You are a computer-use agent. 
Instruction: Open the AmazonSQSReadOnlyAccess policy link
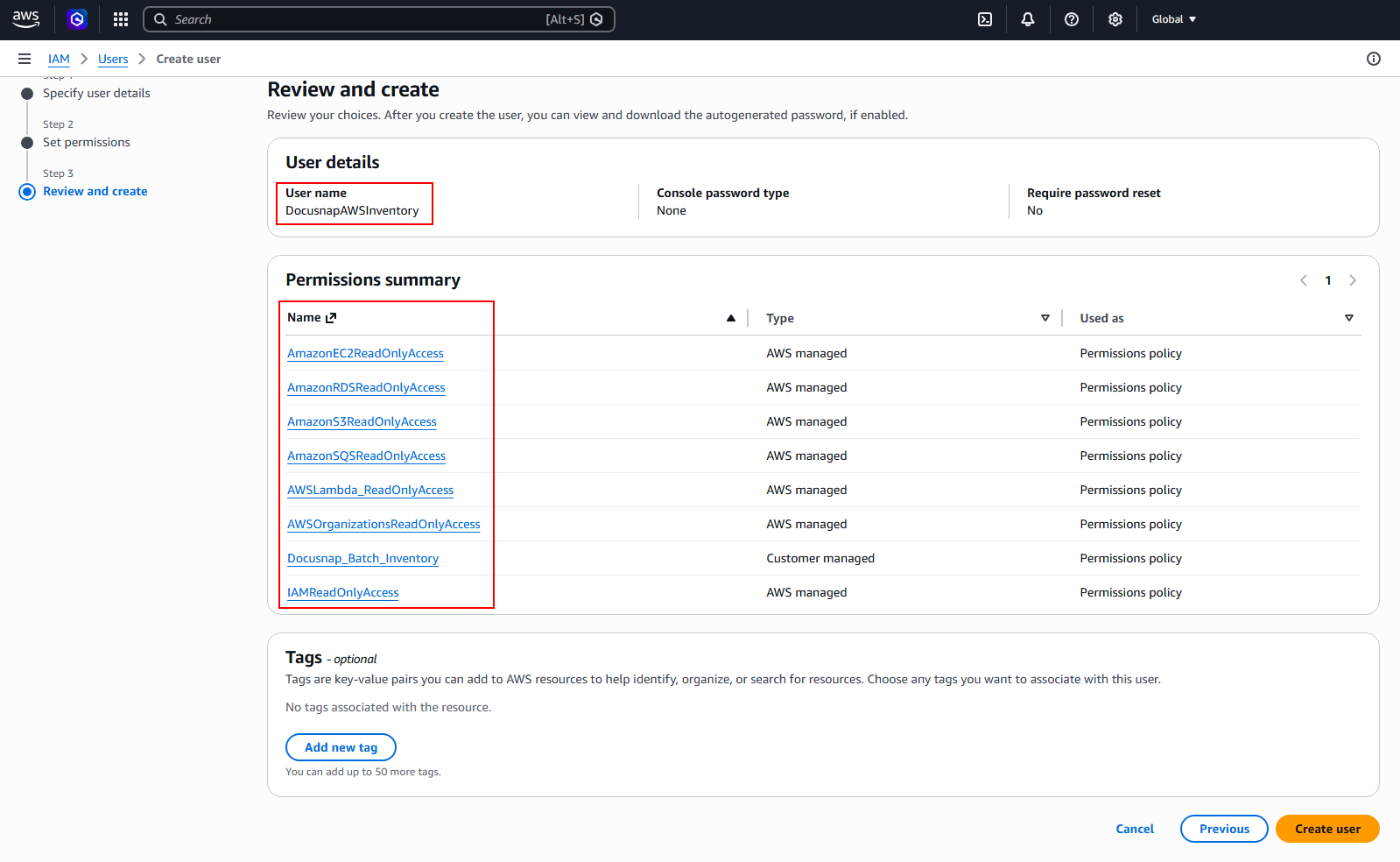click(x=366, y=456)
